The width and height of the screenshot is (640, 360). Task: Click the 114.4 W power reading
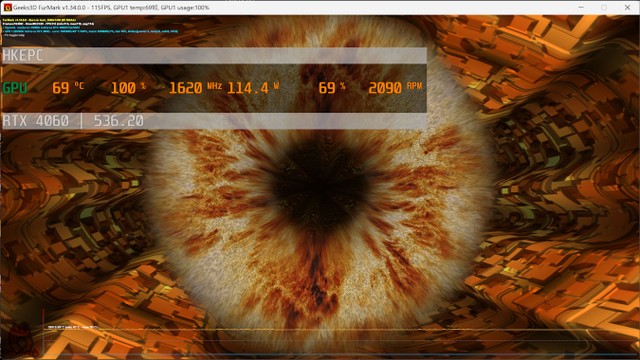pyautogui.click(x=253, y=88)
